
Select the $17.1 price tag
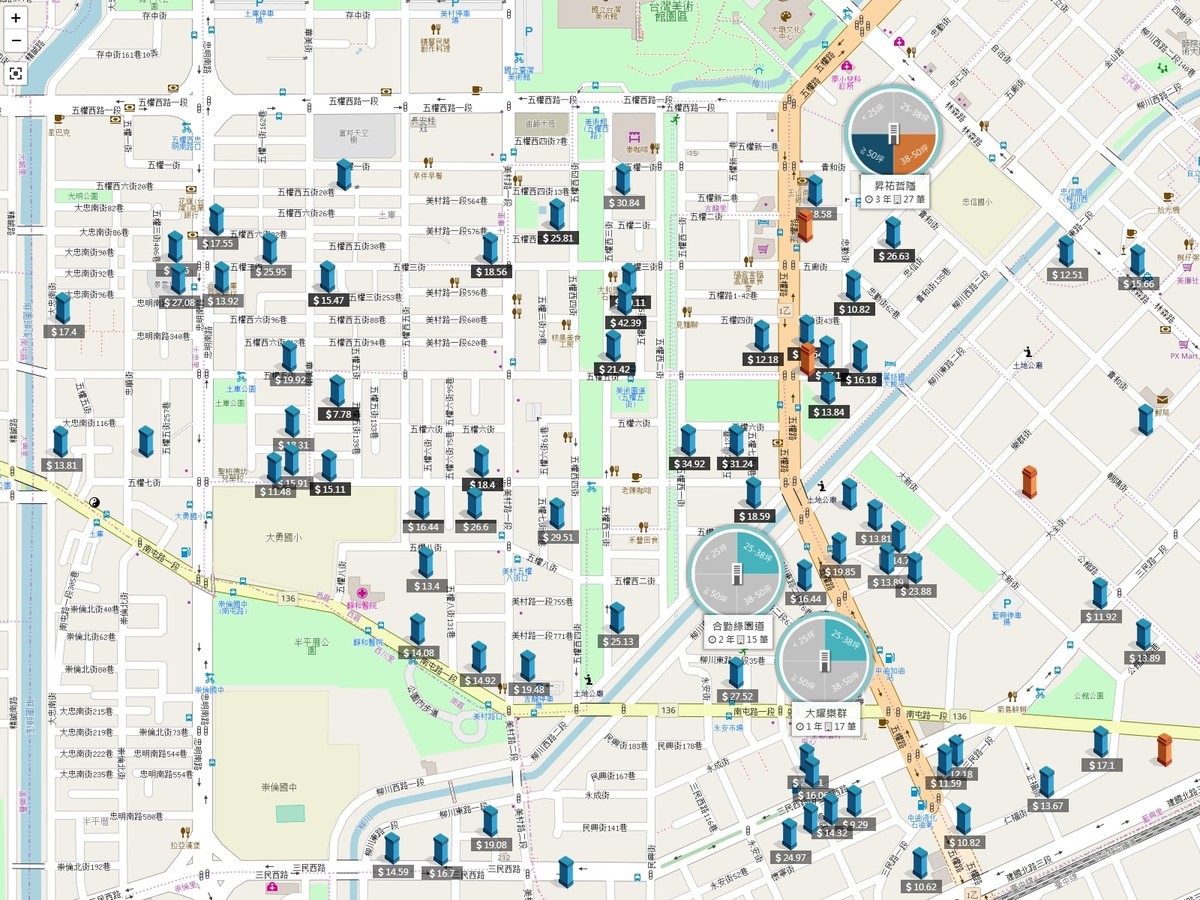coord(1101,765)
